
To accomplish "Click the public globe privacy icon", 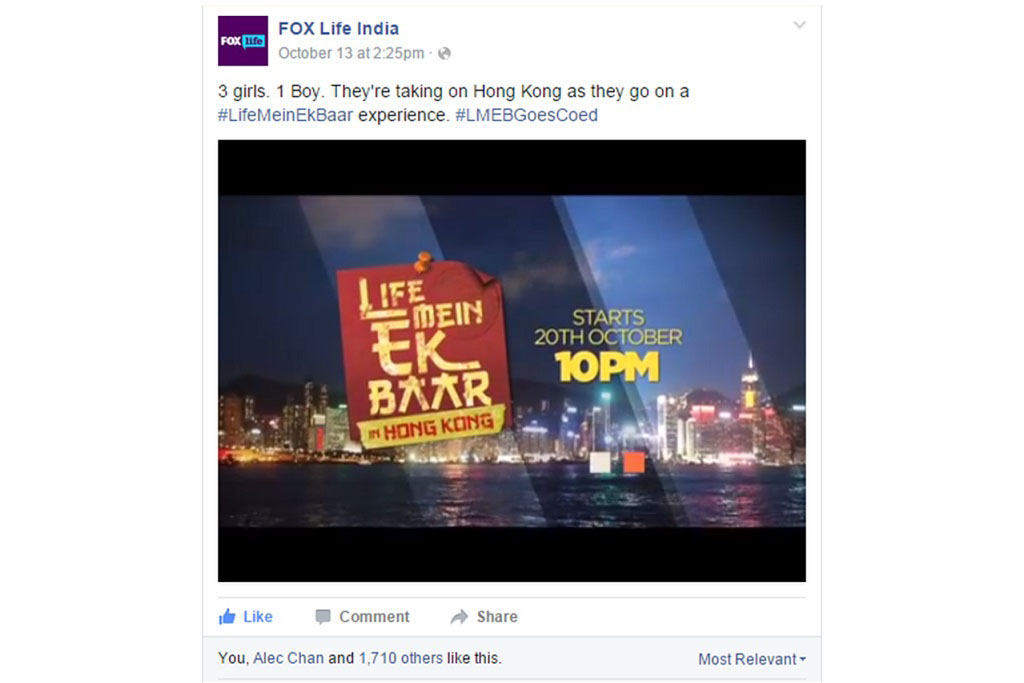I will click(444, 54).
